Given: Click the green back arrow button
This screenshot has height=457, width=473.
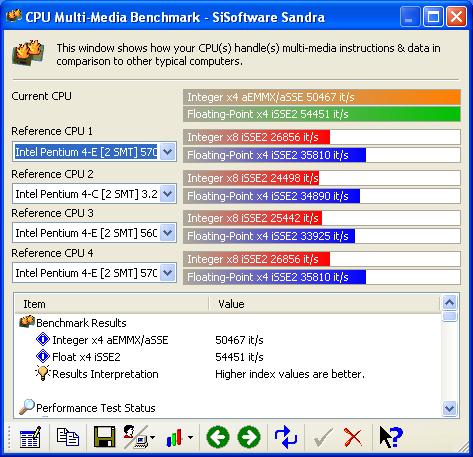Looking at the screenshot, I should pyautogui.click(x=218, y=437).
